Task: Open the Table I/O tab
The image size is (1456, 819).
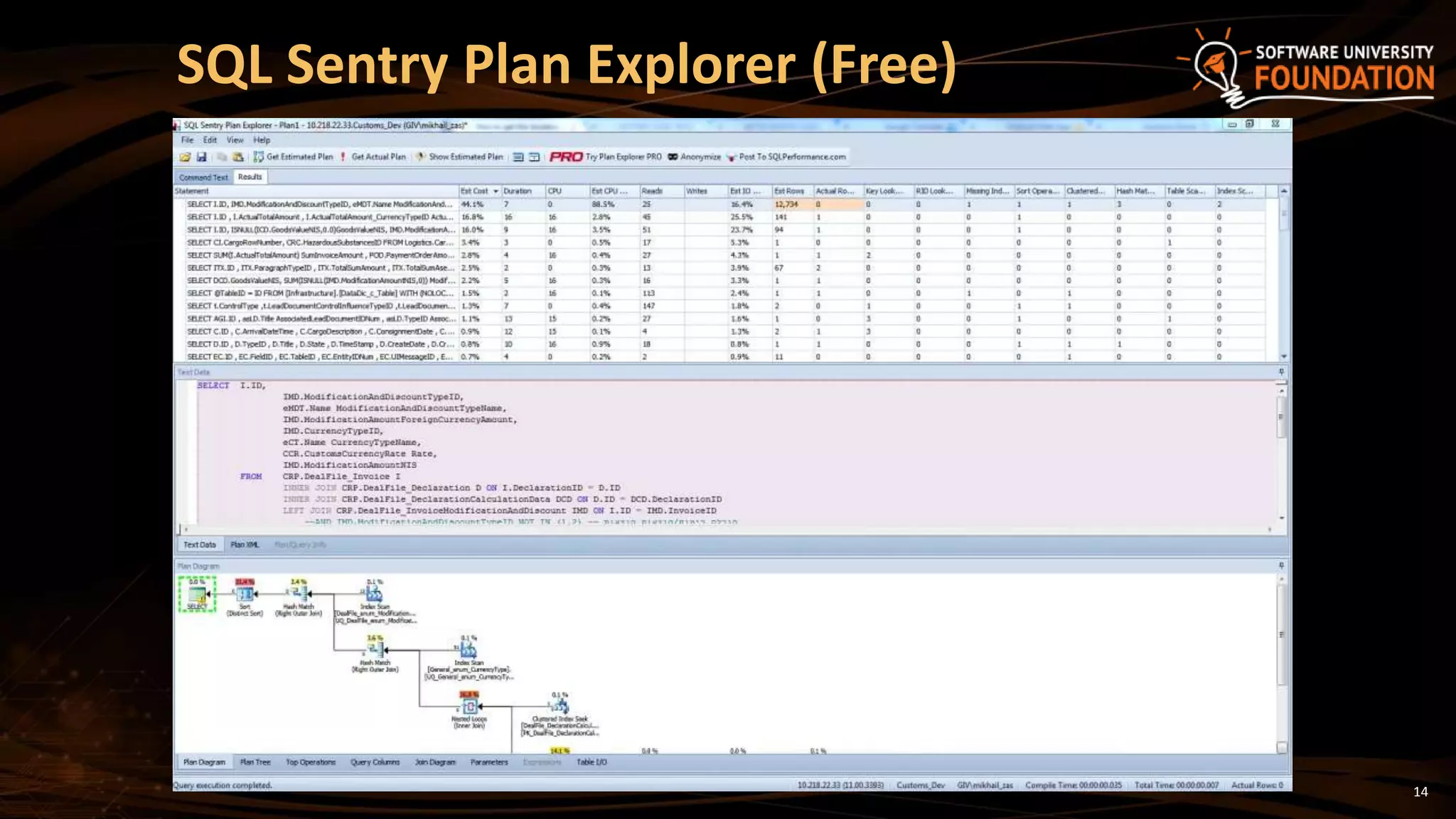Action: point(591,762)
